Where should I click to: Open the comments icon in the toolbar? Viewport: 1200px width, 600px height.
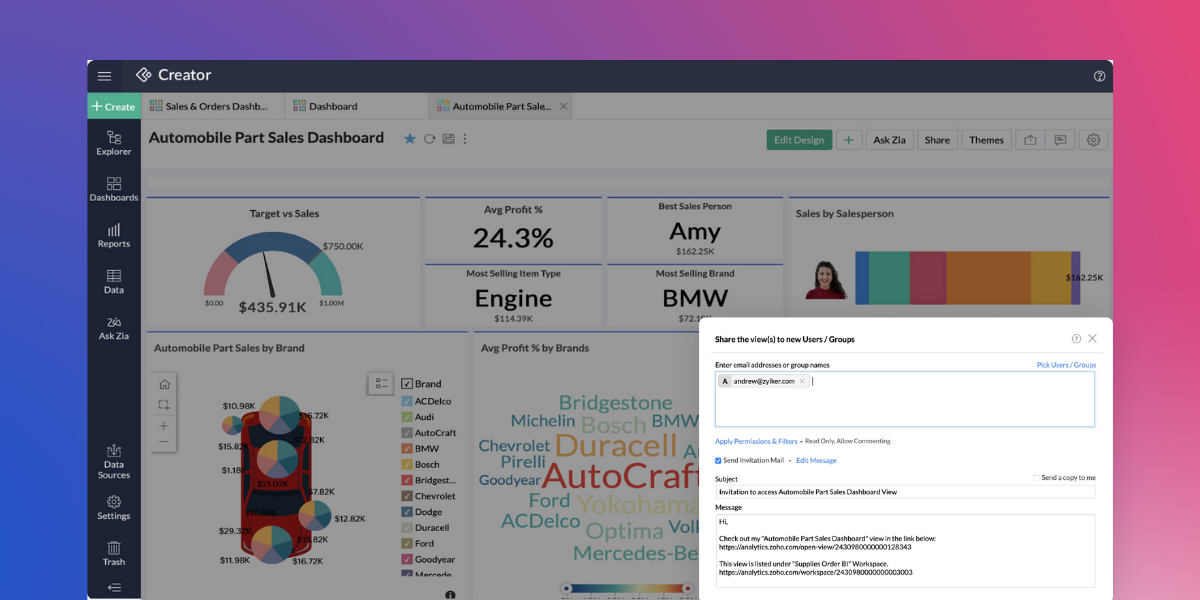(x=1060, y=140)
